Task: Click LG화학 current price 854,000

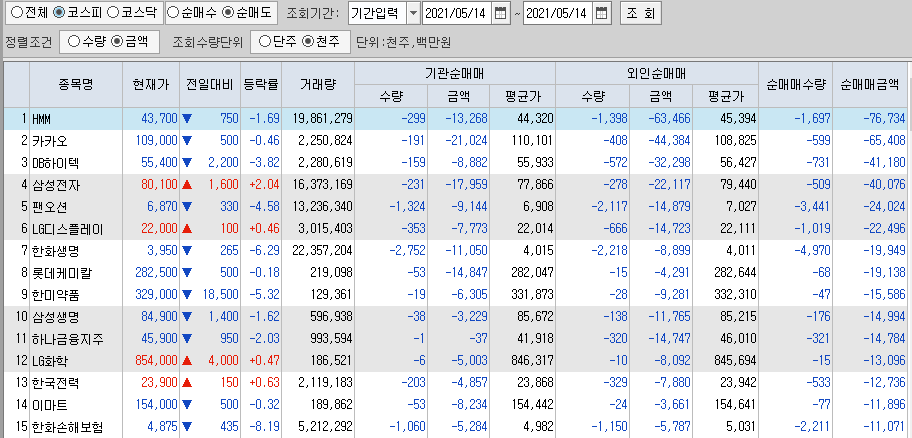Action: pyautogui.click(x=156, y=361)
